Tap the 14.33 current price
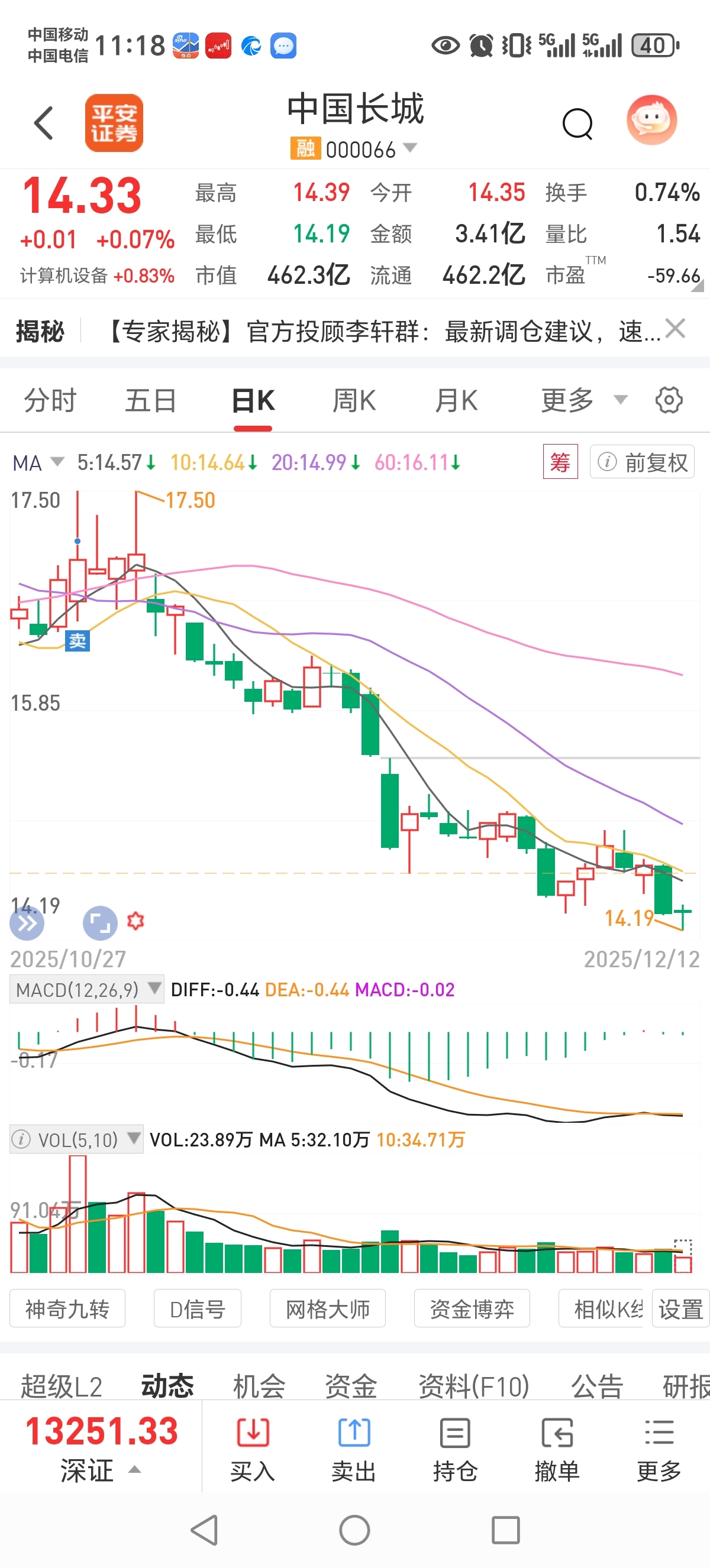Viewport: 710px width, 1568px height. point(82,195)
